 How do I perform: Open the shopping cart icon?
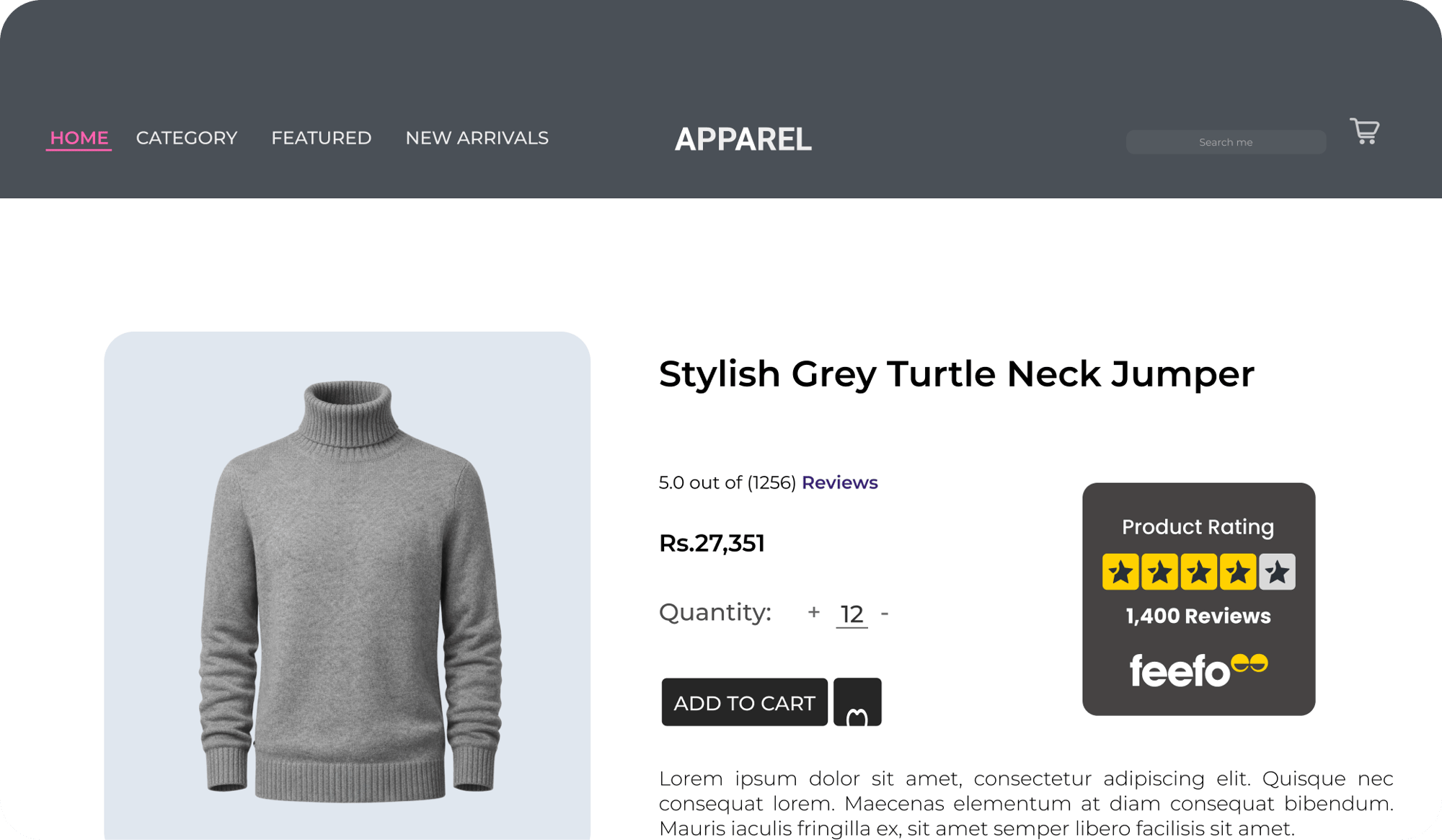pyautogui.click(x=1364, y=131)
